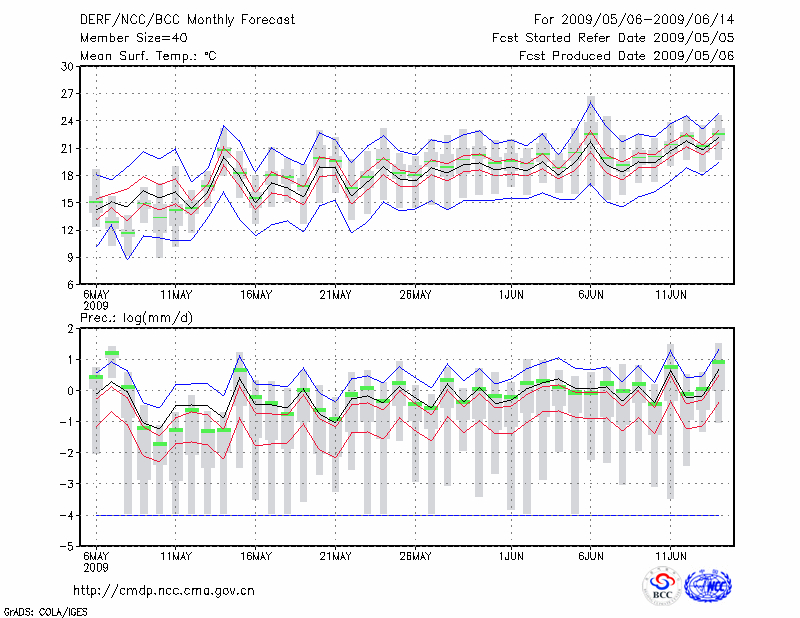Click the blue NCC globe logo
800x618 pixels.
[x=706, y=586]
